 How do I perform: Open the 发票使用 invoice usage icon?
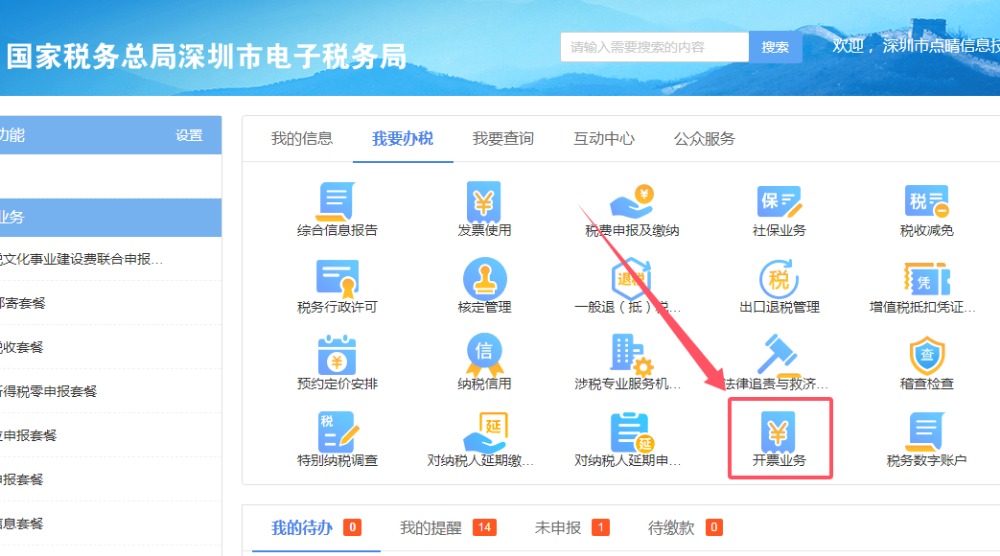tap(484, 202)
